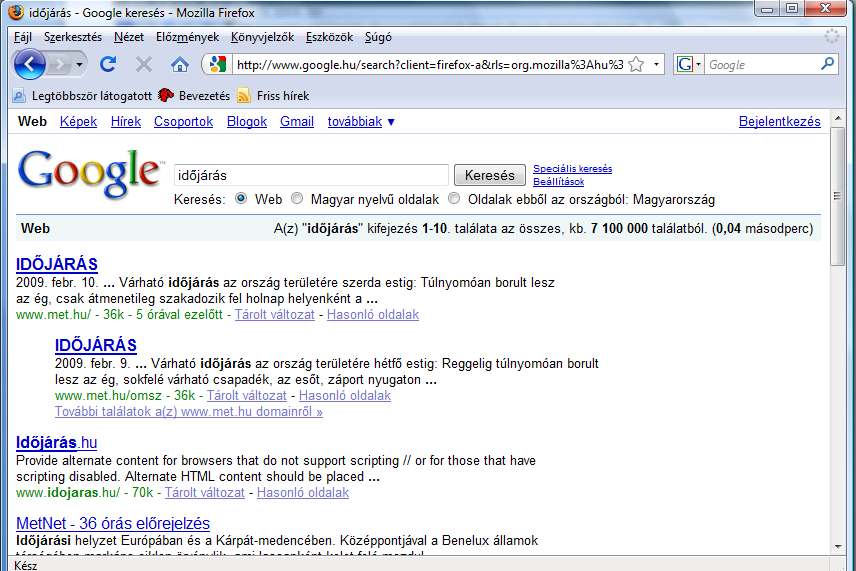Click the bookmarks feed icon beside Friss hírek
The width and height of the screenshot is (856, 571).
point(244,96)
